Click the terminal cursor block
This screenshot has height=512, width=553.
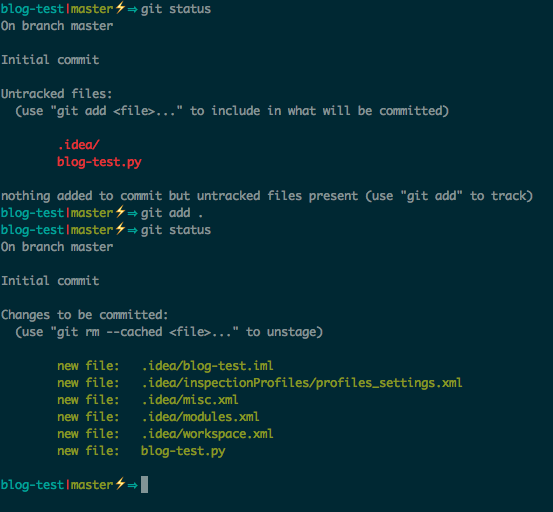click(144, 484)
